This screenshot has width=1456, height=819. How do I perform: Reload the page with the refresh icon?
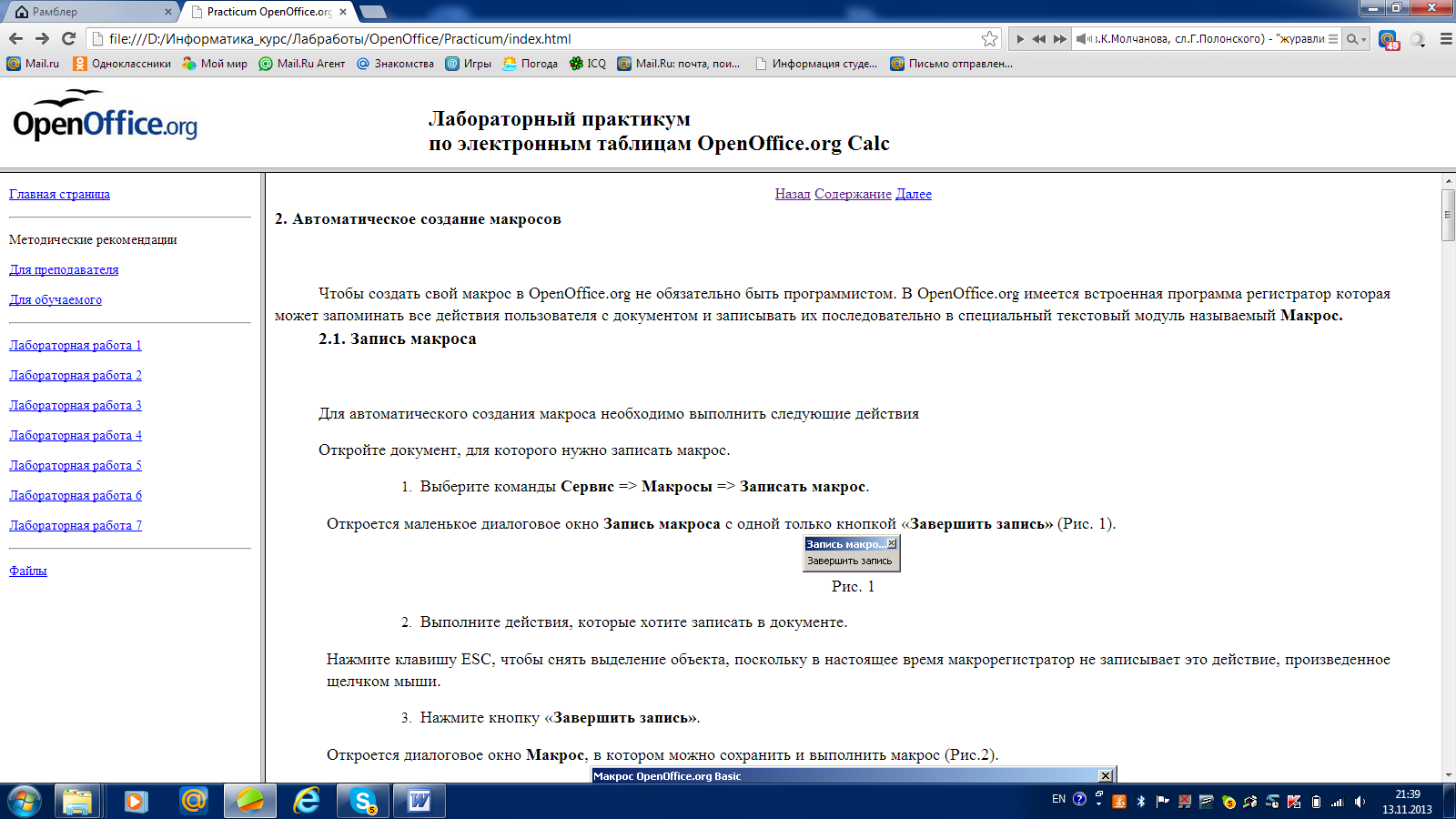point(68,38)
